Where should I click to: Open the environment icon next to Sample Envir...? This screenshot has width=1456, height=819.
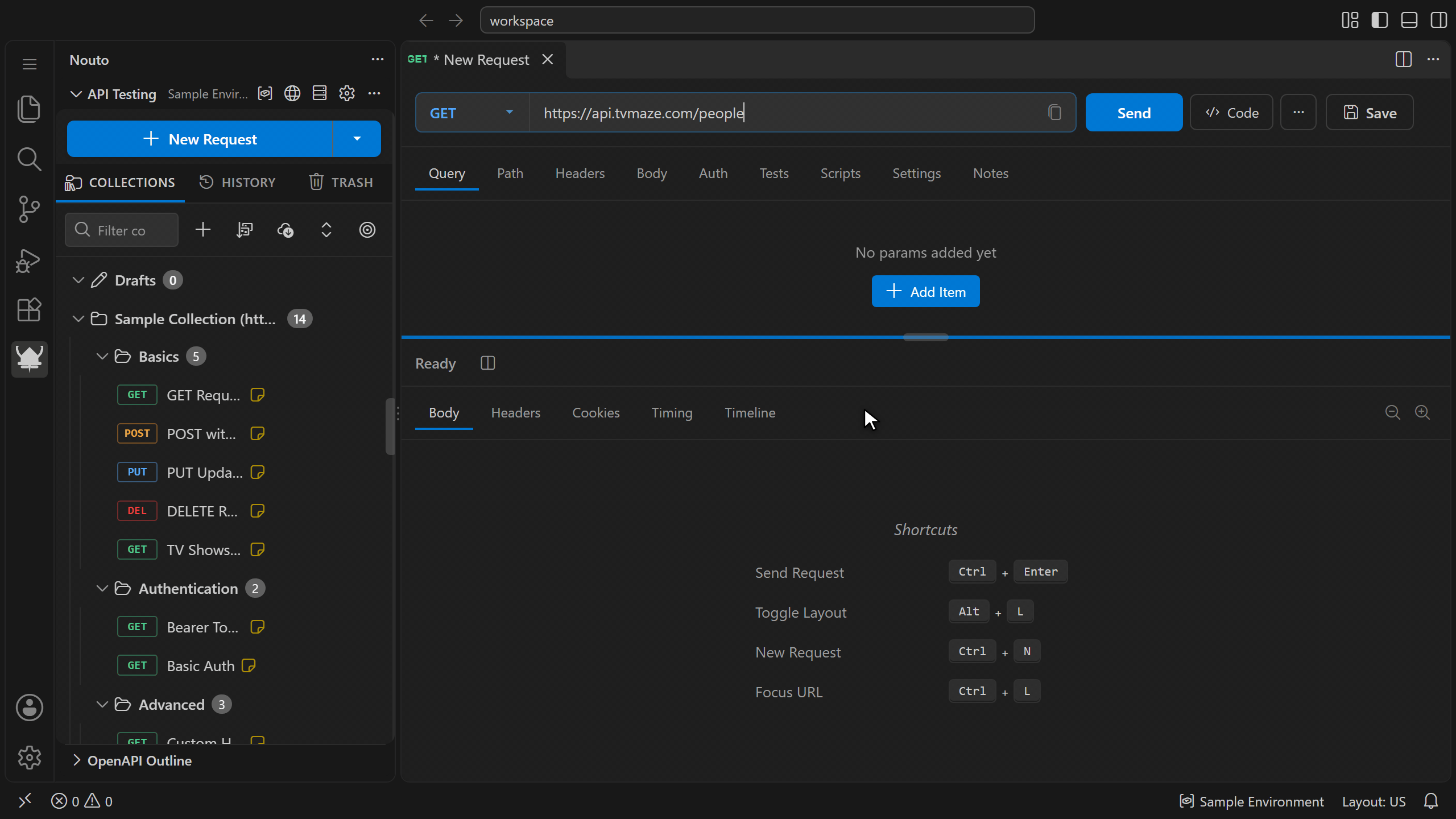click(x=265, y=93)
